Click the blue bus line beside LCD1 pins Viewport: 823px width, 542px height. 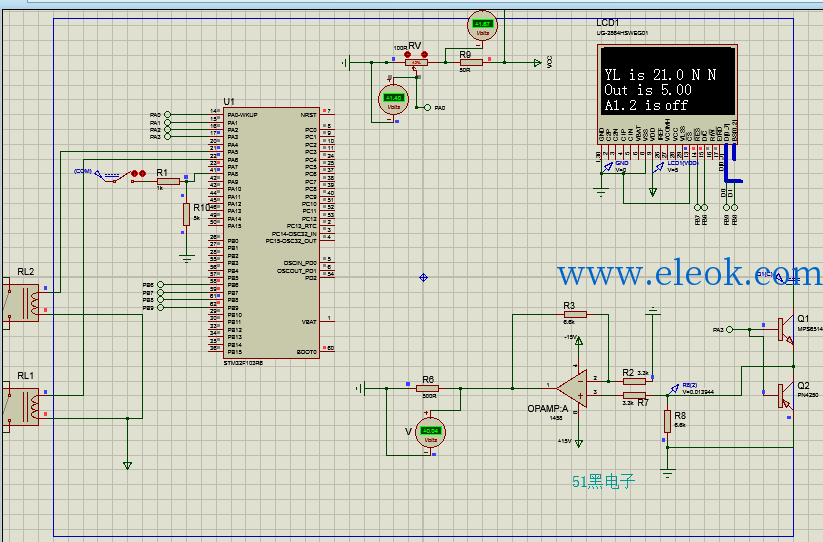point(726,163)
